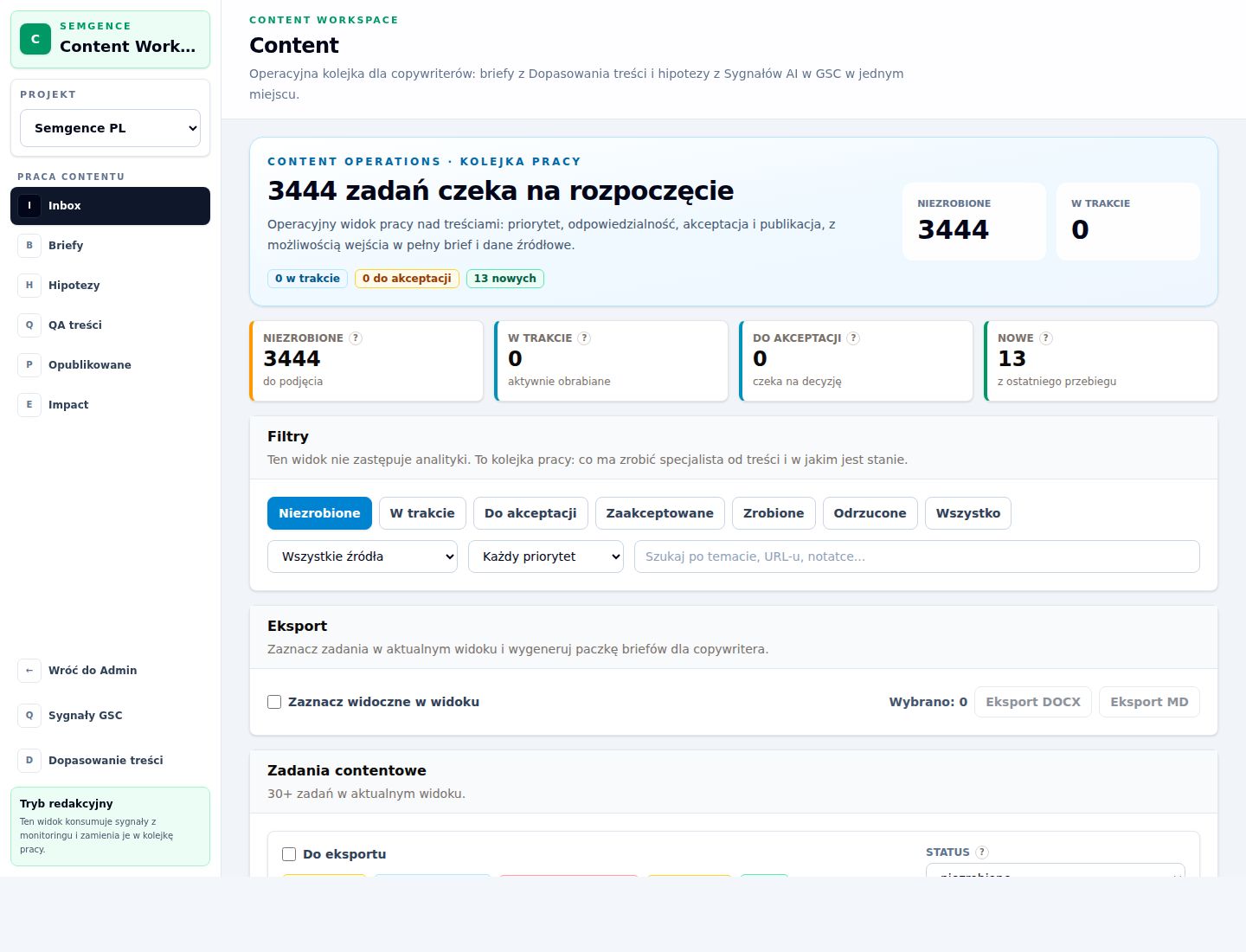Go back via Wróć do Admin link
Screen dimensions: 1246x952
(110, 671)
